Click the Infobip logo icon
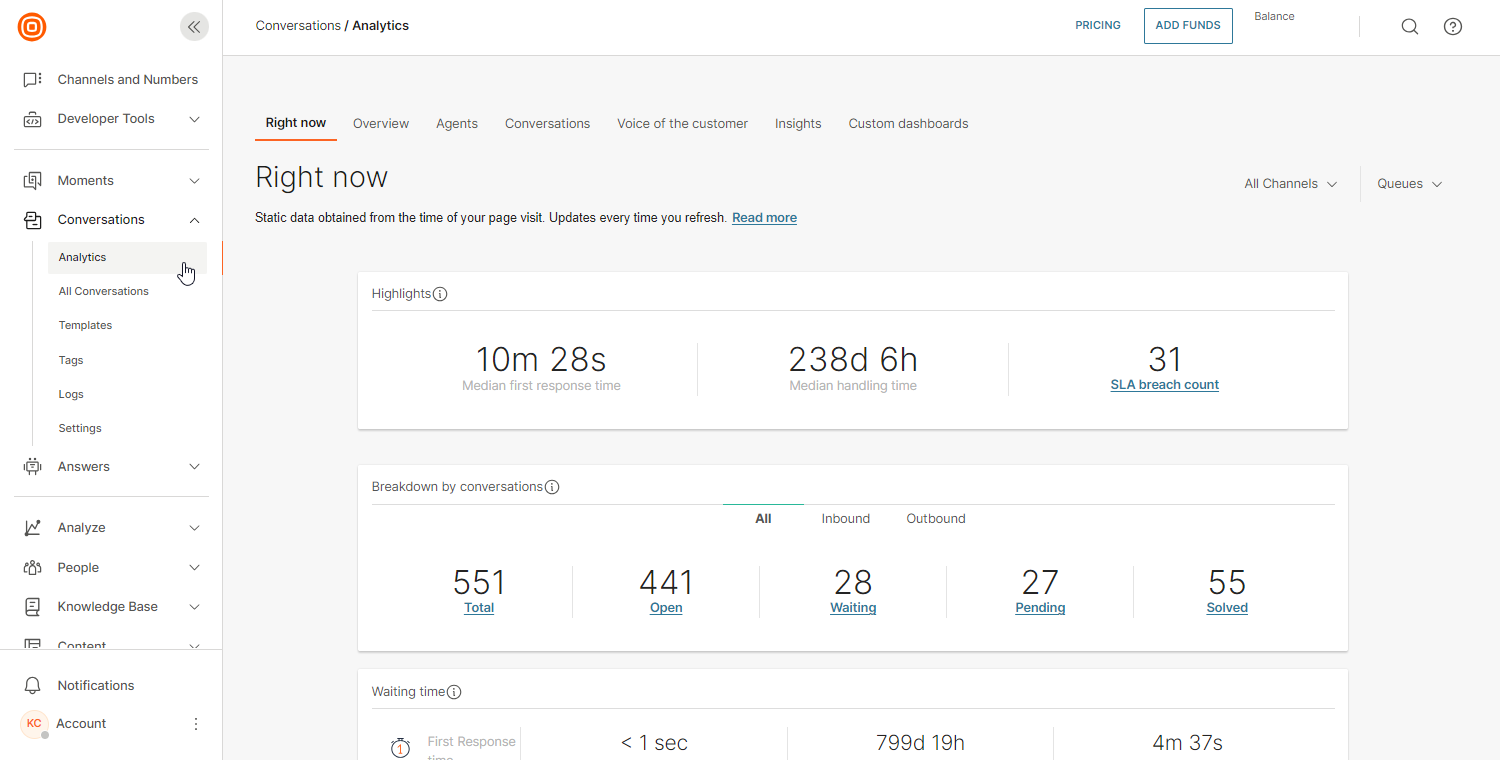This screenshot has width=1500, height=760. coord(32,27)
